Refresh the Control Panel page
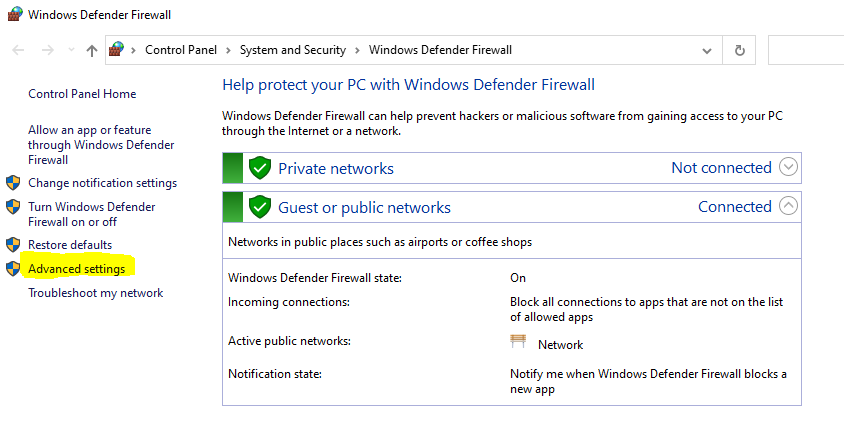Viewport: 844px width, 436px height. tap(740, 50)
